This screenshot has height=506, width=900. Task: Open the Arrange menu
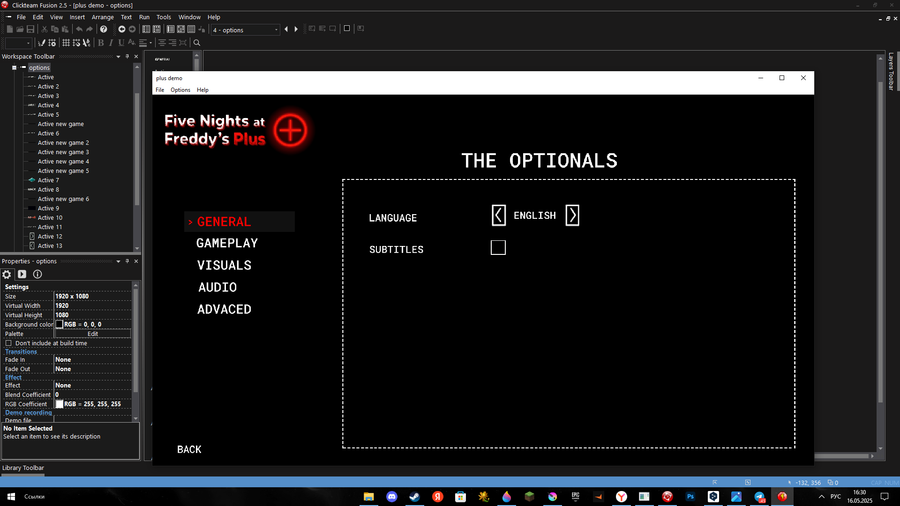103,17
